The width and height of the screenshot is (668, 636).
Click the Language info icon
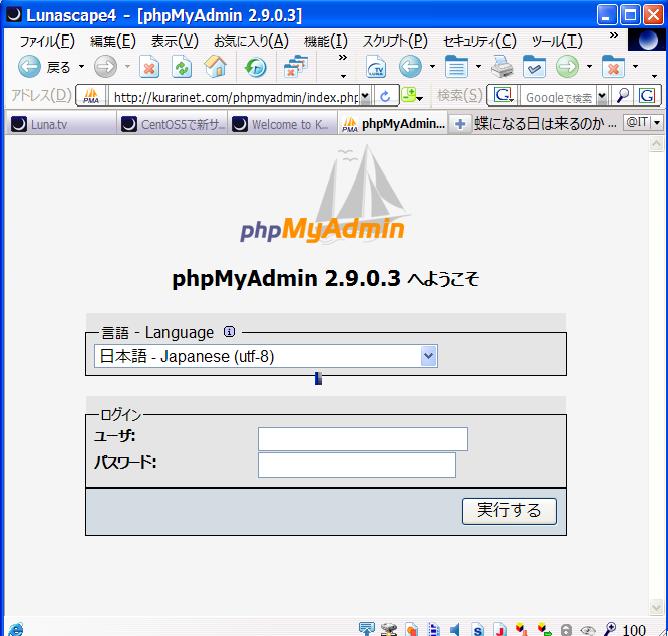click(x=229, y=331)
